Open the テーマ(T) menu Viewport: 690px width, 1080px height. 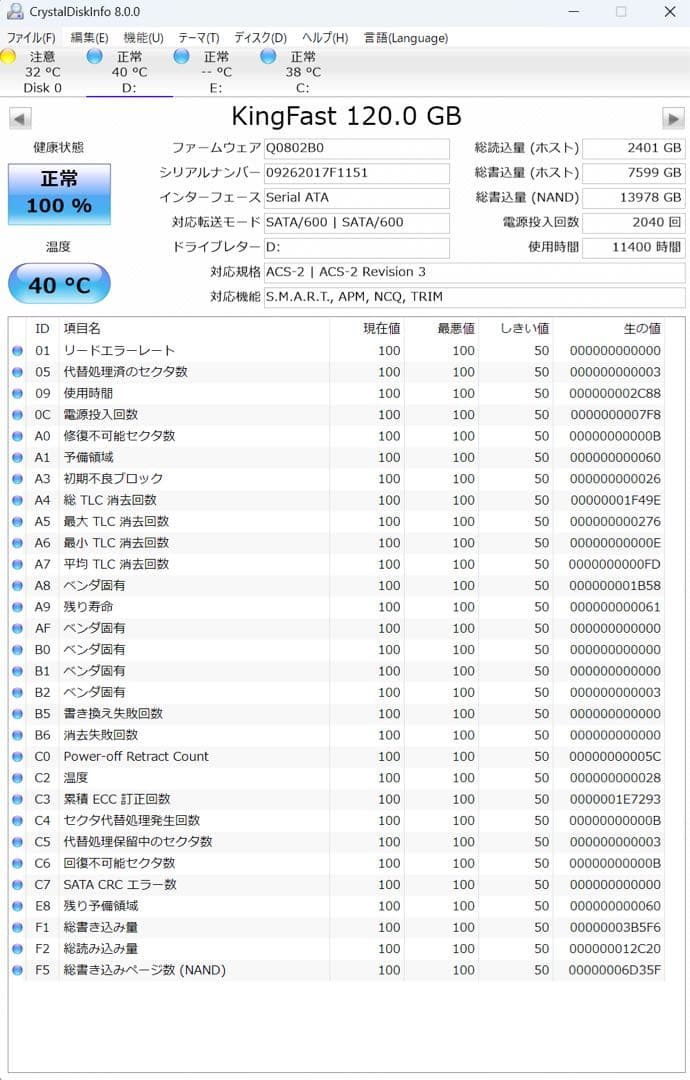pyautogui.click(x=198, y=38)
